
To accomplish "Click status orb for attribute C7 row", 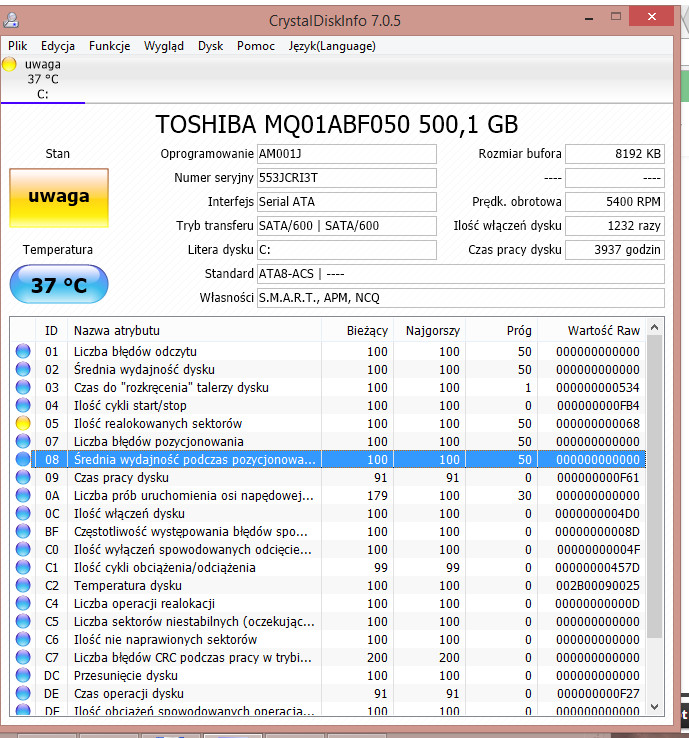I will [x=23, y=657].
